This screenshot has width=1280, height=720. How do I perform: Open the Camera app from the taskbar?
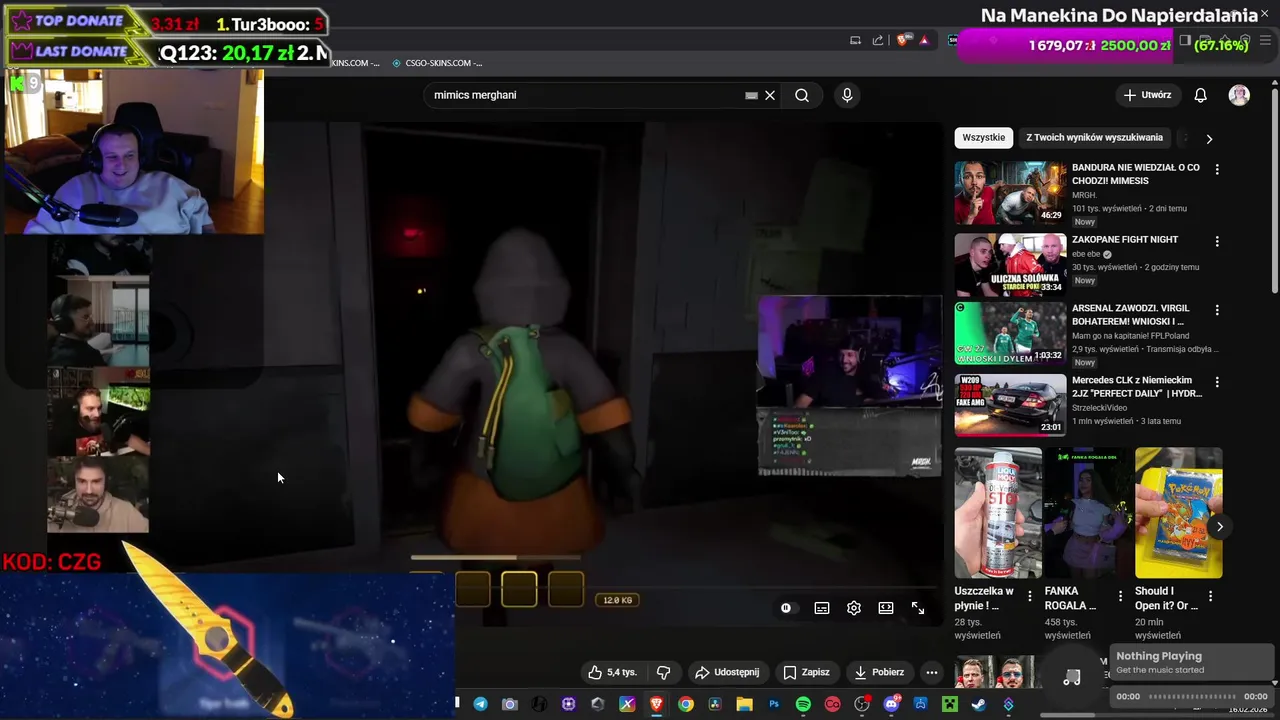coord(510,704)
